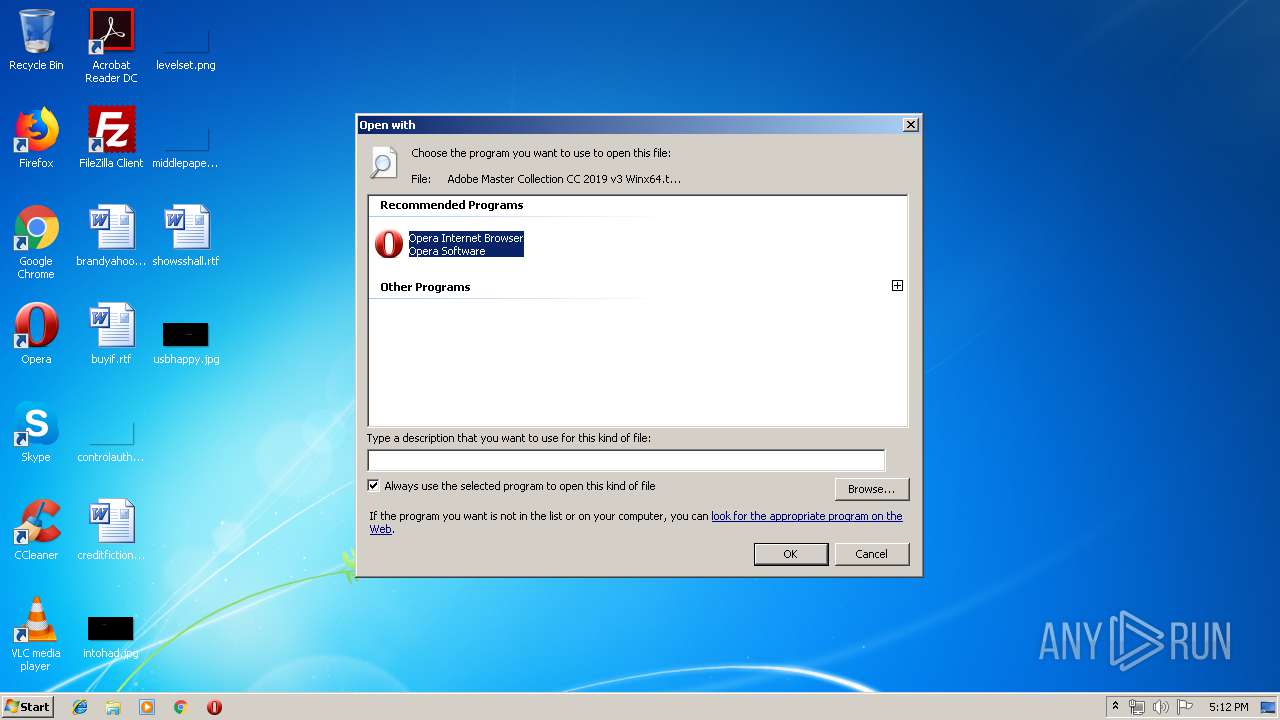The height and width of the screenshot is (720, 1280).
Task: Select the Firefox desktop shortcut
Action: (x=36, y=138)
